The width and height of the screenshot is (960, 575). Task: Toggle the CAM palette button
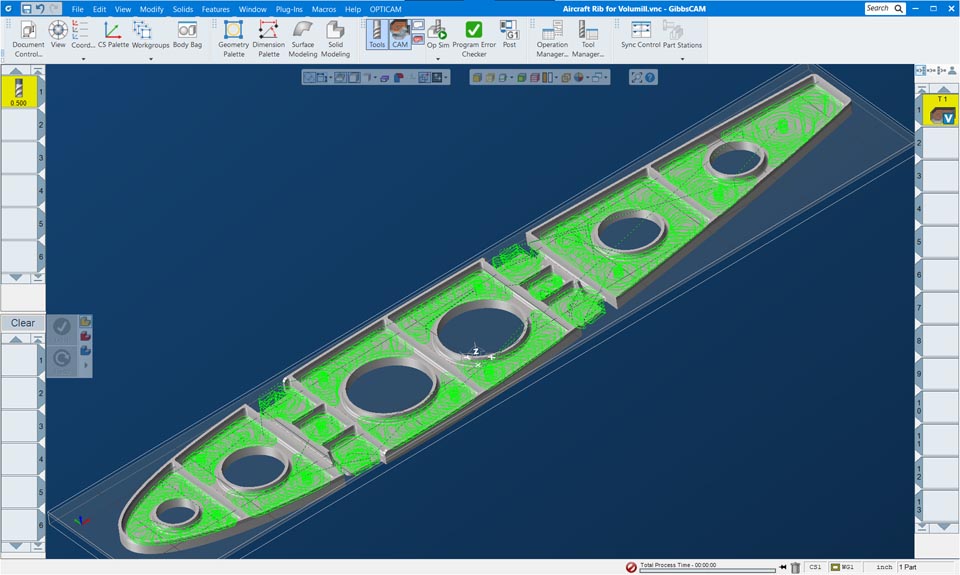(400, 36)
